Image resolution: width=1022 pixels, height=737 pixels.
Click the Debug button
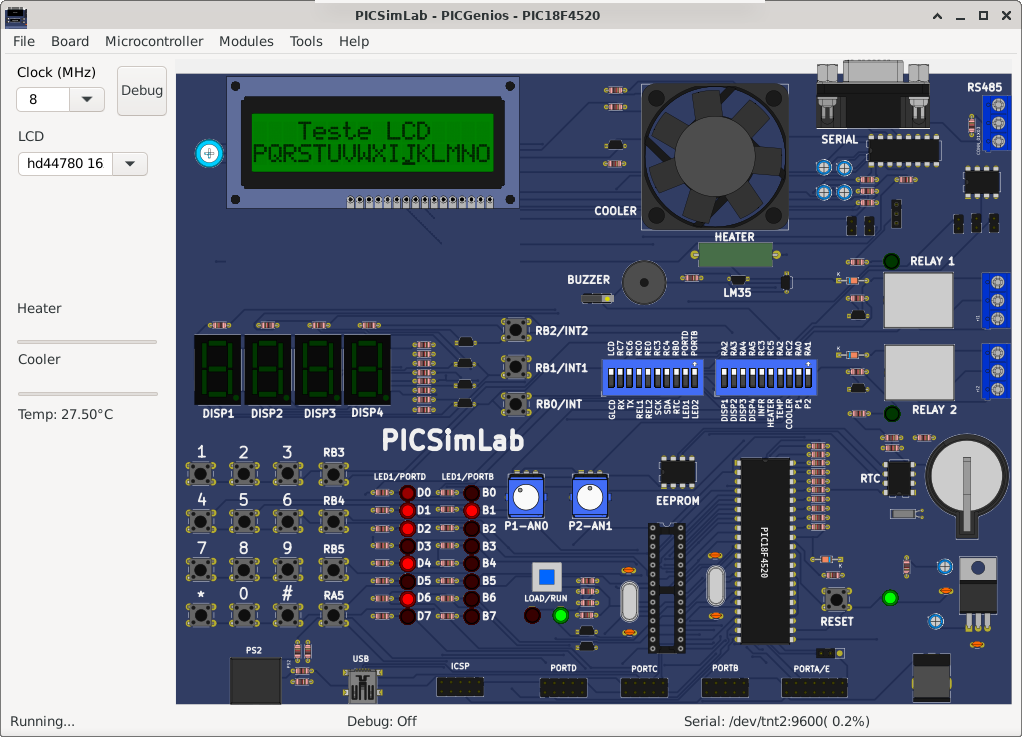[x=141, y=90]
